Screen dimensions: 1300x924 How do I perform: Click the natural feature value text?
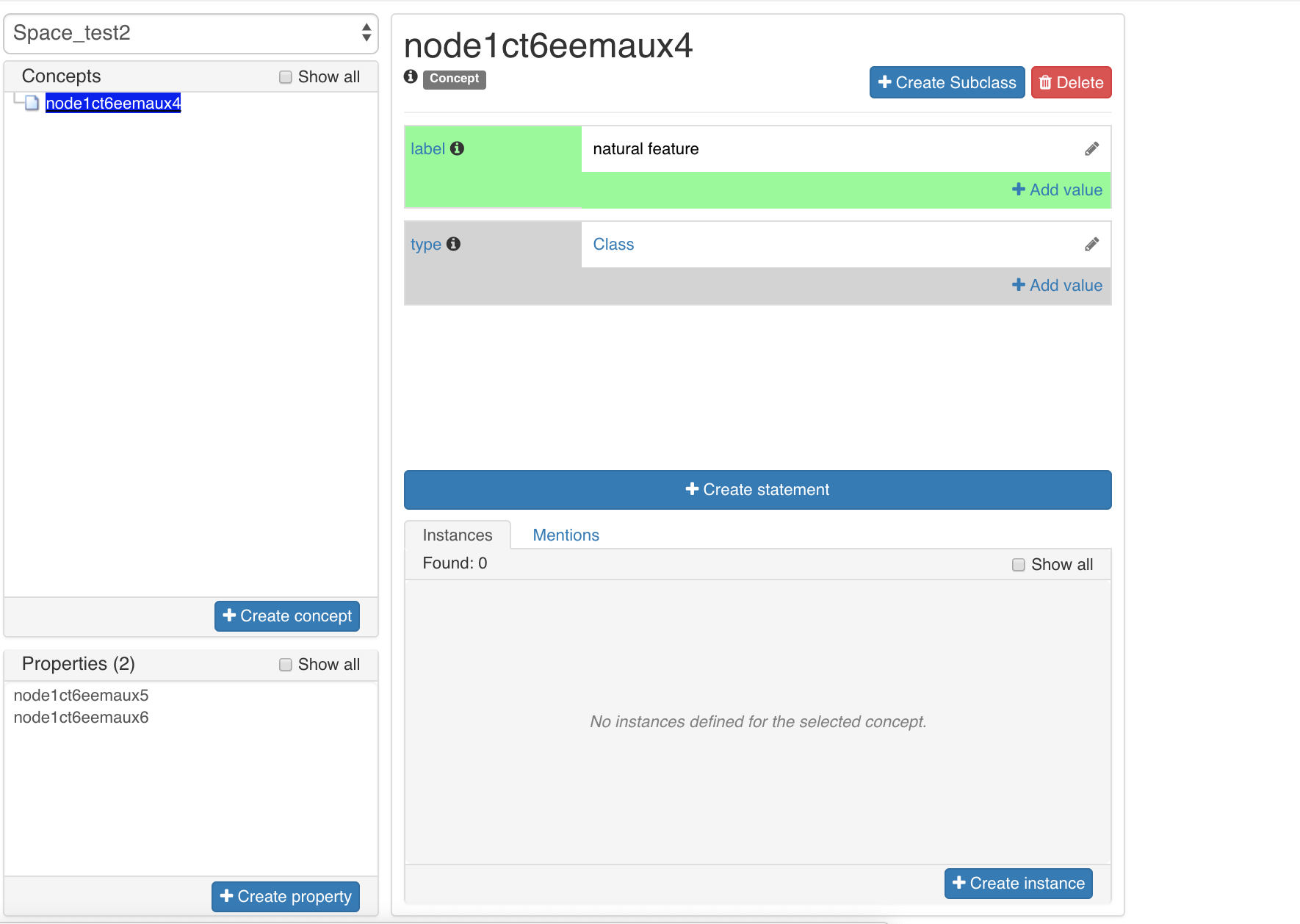point(646,149)
